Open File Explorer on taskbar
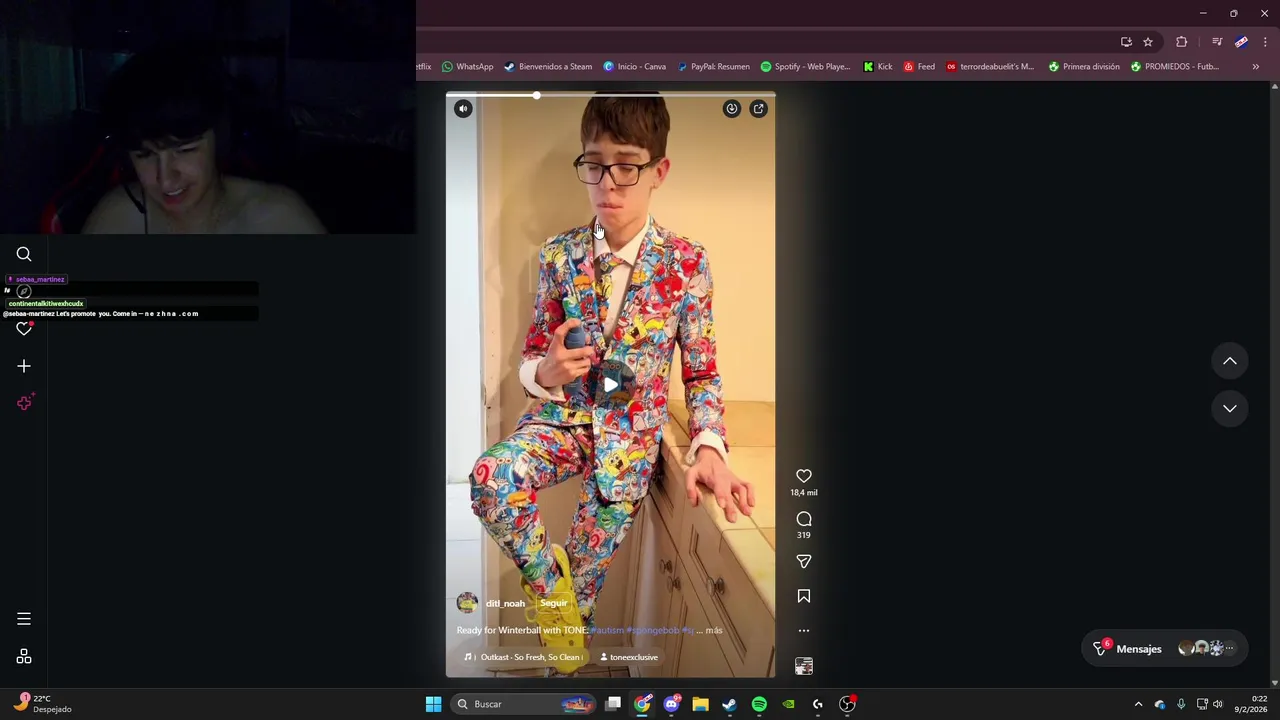1280x720 pixels. click(700, 704)
